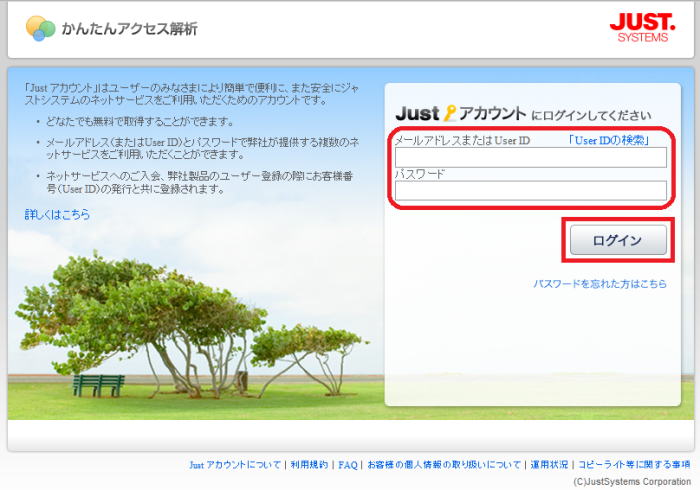Click the パスワード label above its field
700x490 pixels.
tap(420, 174)
